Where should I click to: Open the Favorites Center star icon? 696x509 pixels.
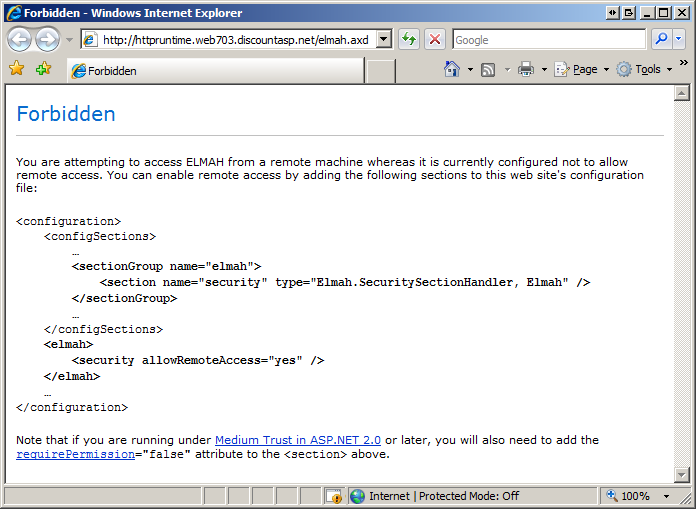coord(16,69)
